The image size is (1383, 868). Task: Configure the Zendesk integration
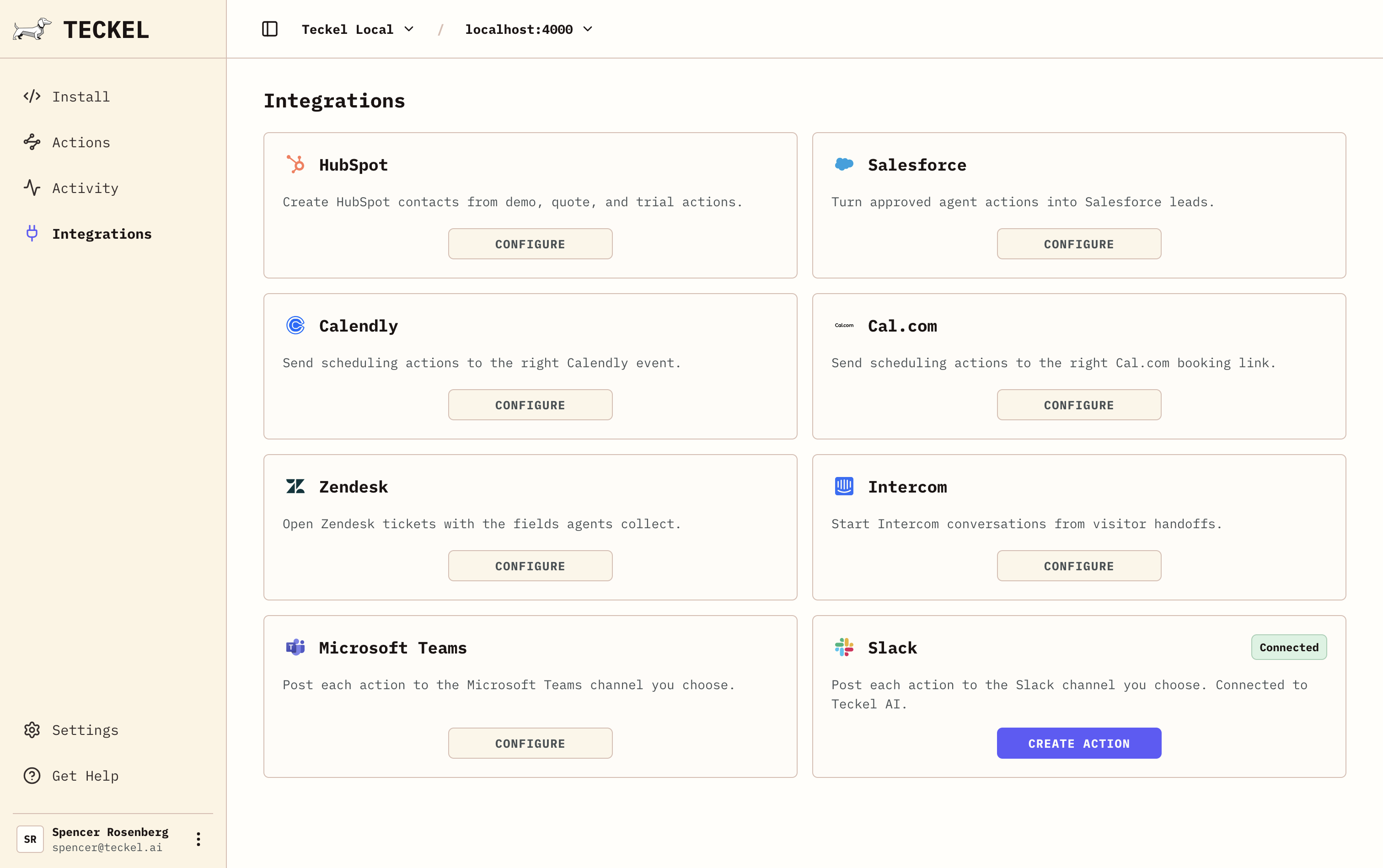point(530,566)
